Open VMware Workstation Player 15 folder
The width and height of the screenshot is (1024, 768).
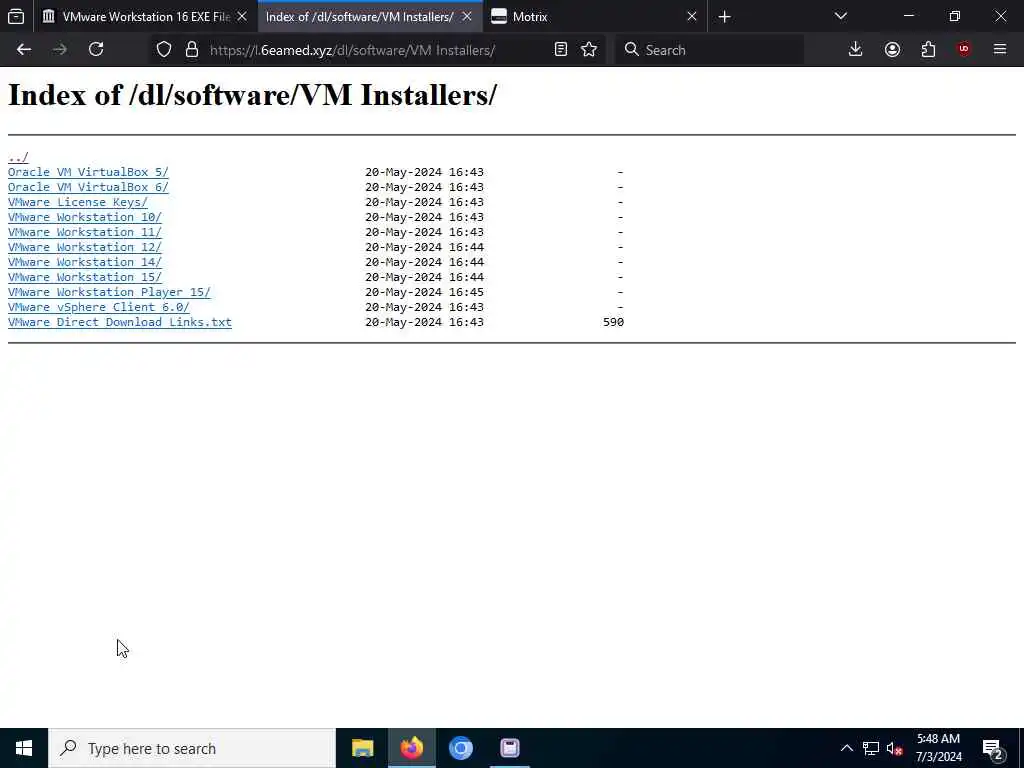[x=109, y=293]
